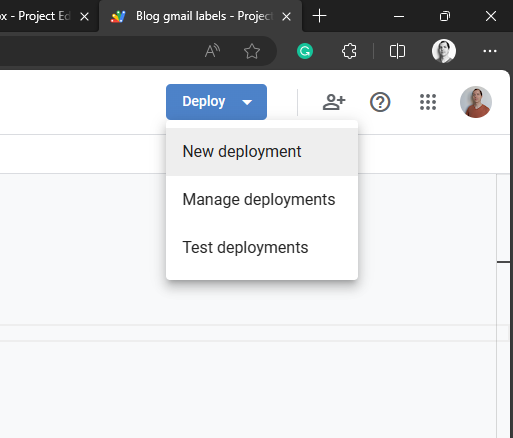513x438 pixels.
Task: Open a new browser tab
Action: pyautogui.click(x=319, y=16)
